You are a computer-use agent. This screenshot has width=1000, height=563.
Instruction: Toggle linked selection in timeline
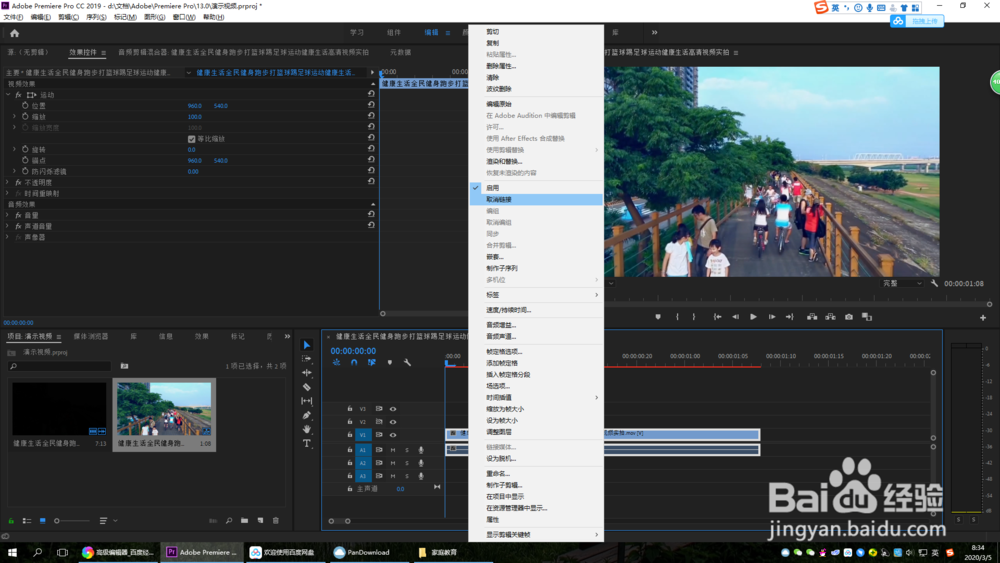tap(371, 362)
